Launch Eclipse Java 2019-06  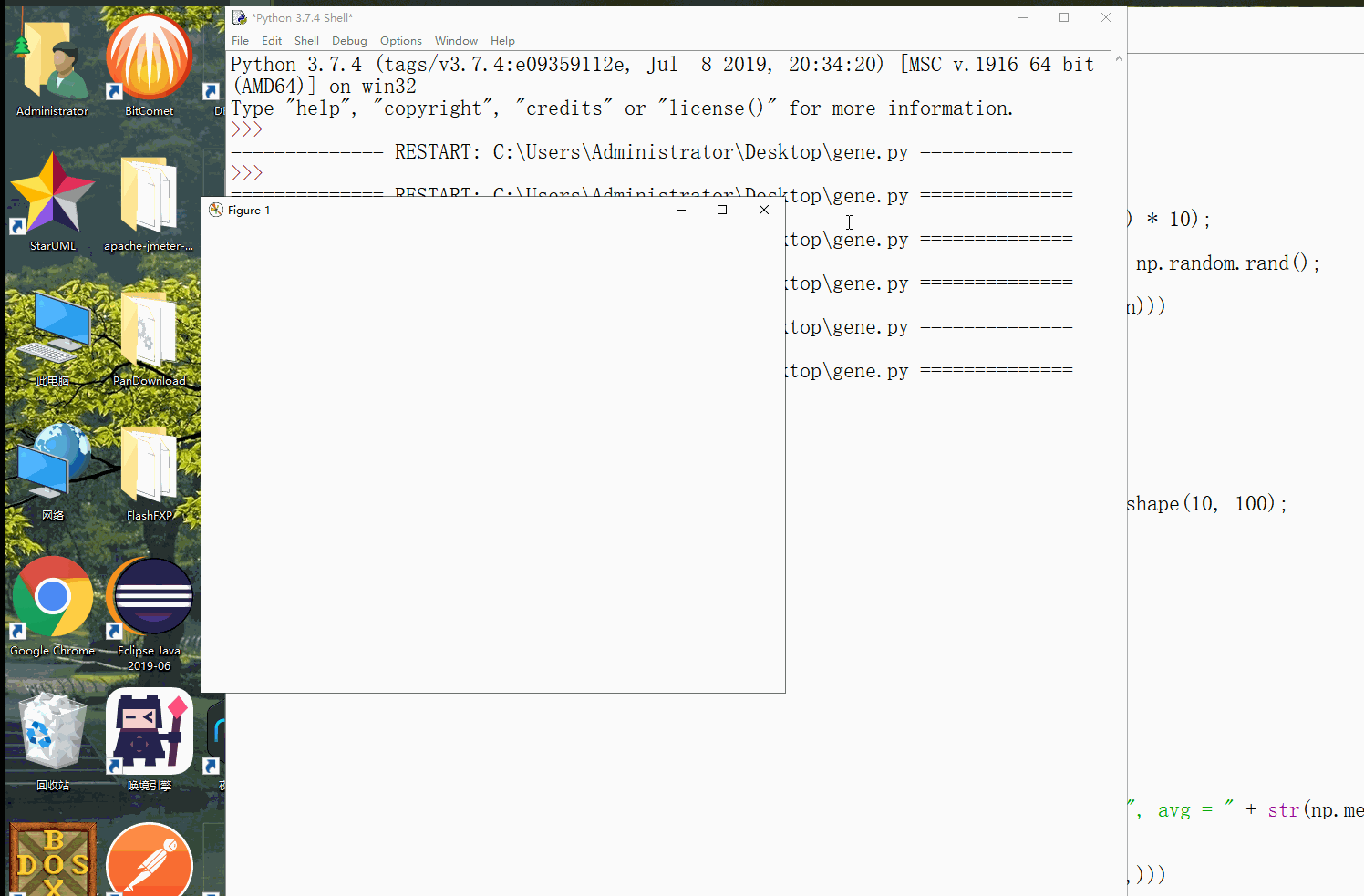(149, 597)
